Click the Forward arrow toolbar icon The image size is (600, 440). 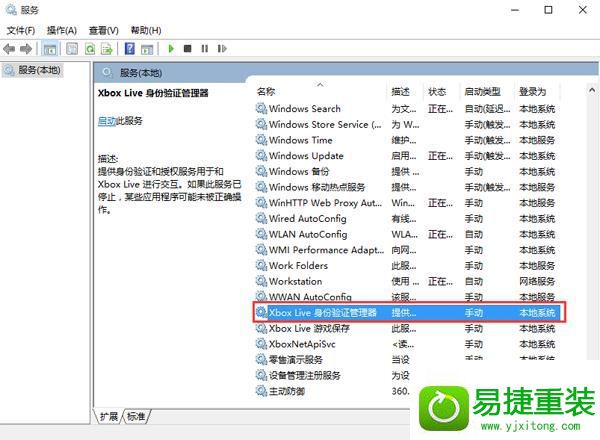[x=26, y=49]
